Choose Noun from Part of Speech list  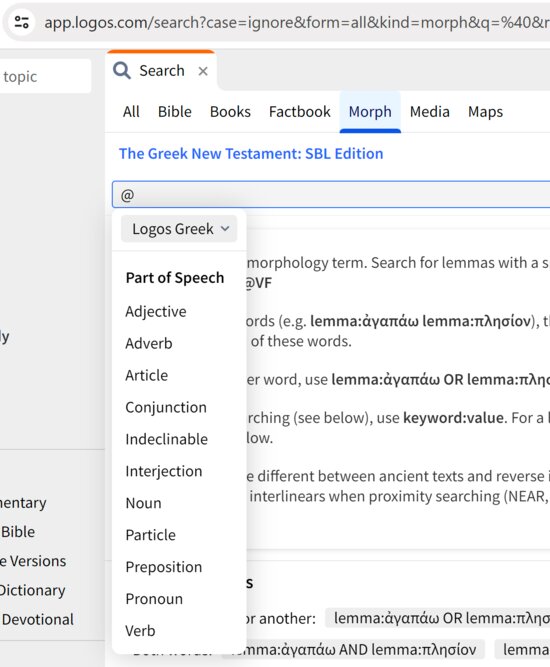tap(143, 503)
